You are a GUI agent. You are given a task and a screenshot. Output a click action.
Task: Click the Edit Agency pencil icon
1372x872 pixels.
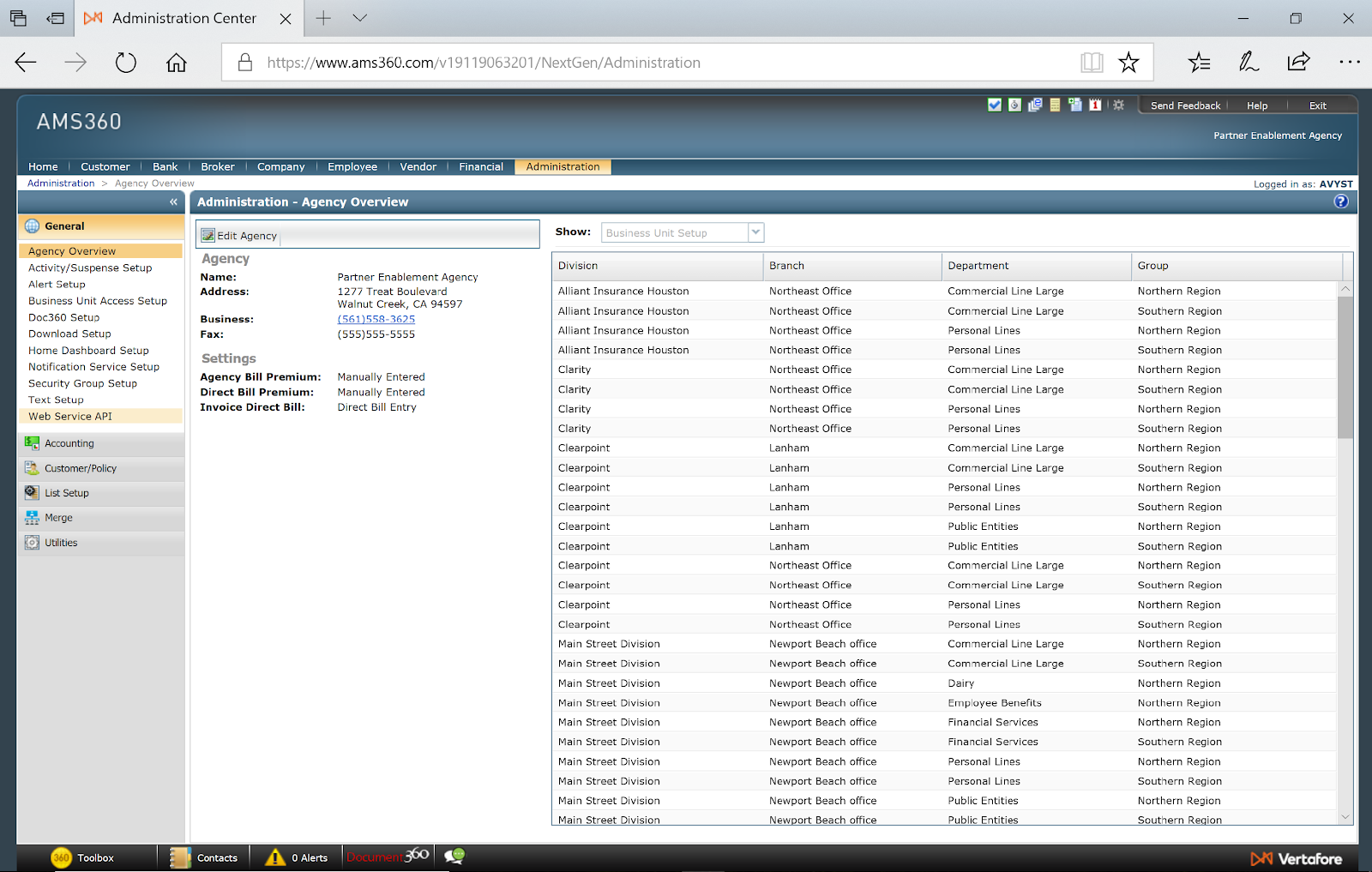[208, 235]
